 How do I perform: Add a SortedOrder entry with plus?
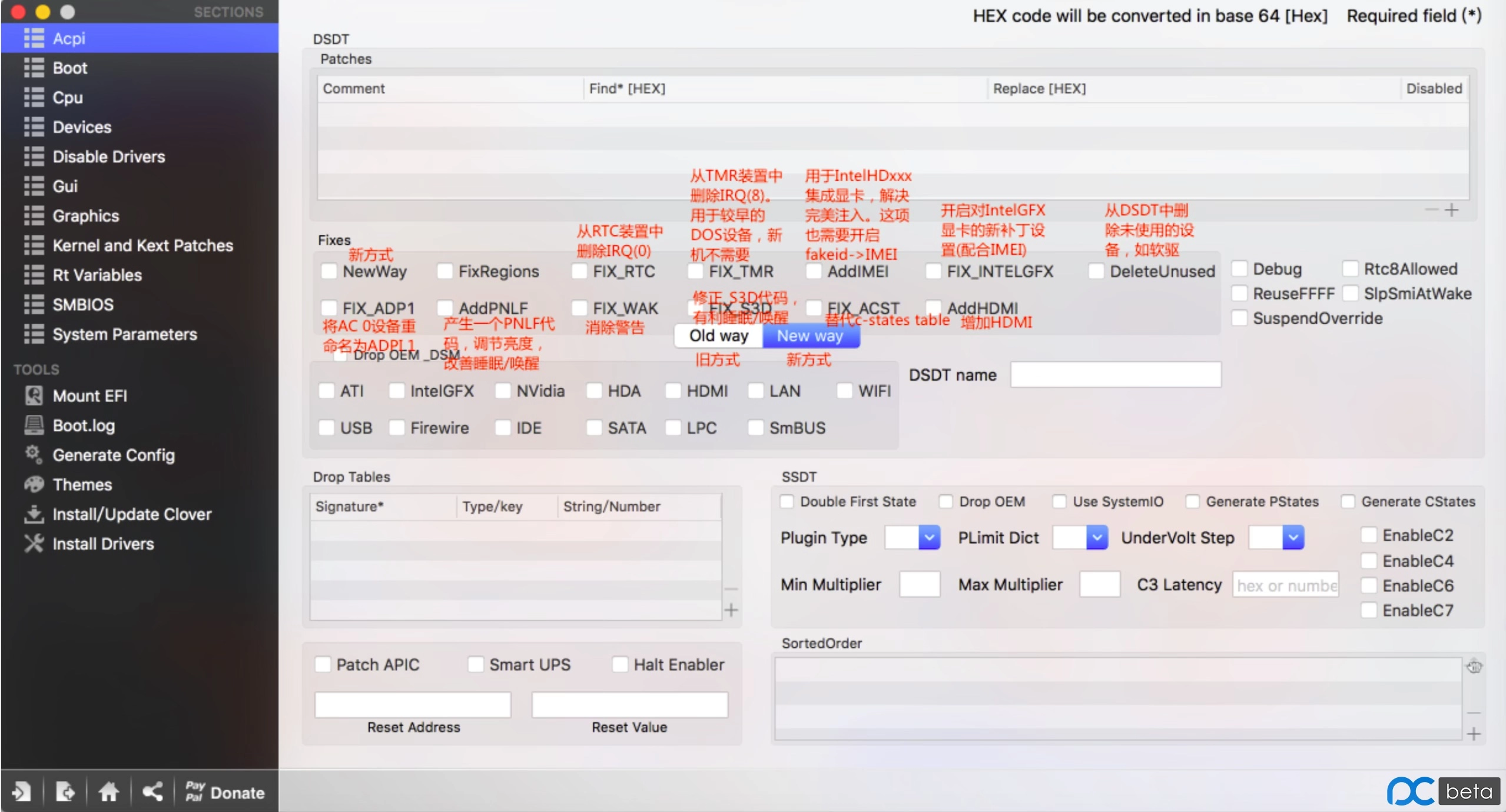point(1474,734)
